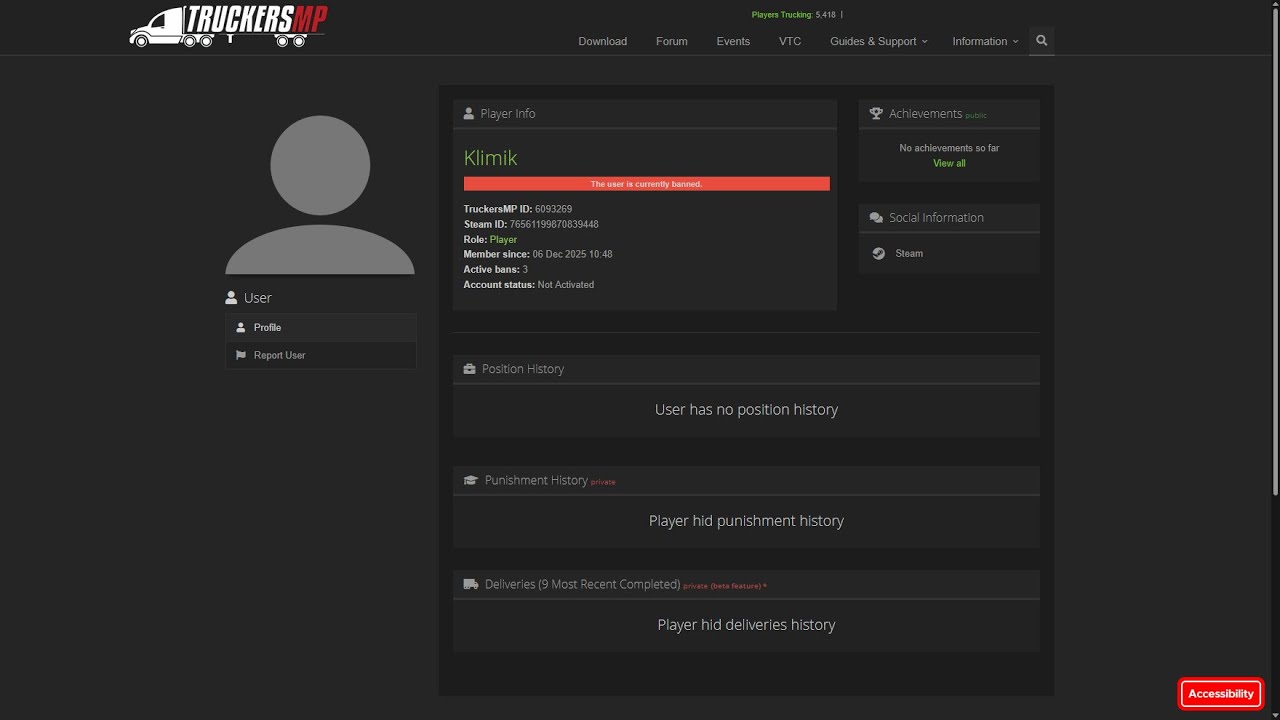Viewport: 1280px width, 720px height.
Task: Go to the Forum
Action: click(x=672, y=41)
